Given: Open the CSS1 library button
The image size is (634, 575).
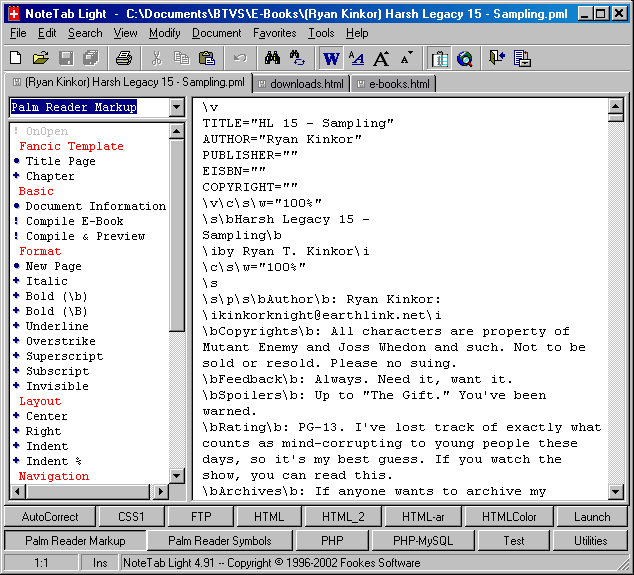Looking at the screenshot, I should tap(131, 517).
